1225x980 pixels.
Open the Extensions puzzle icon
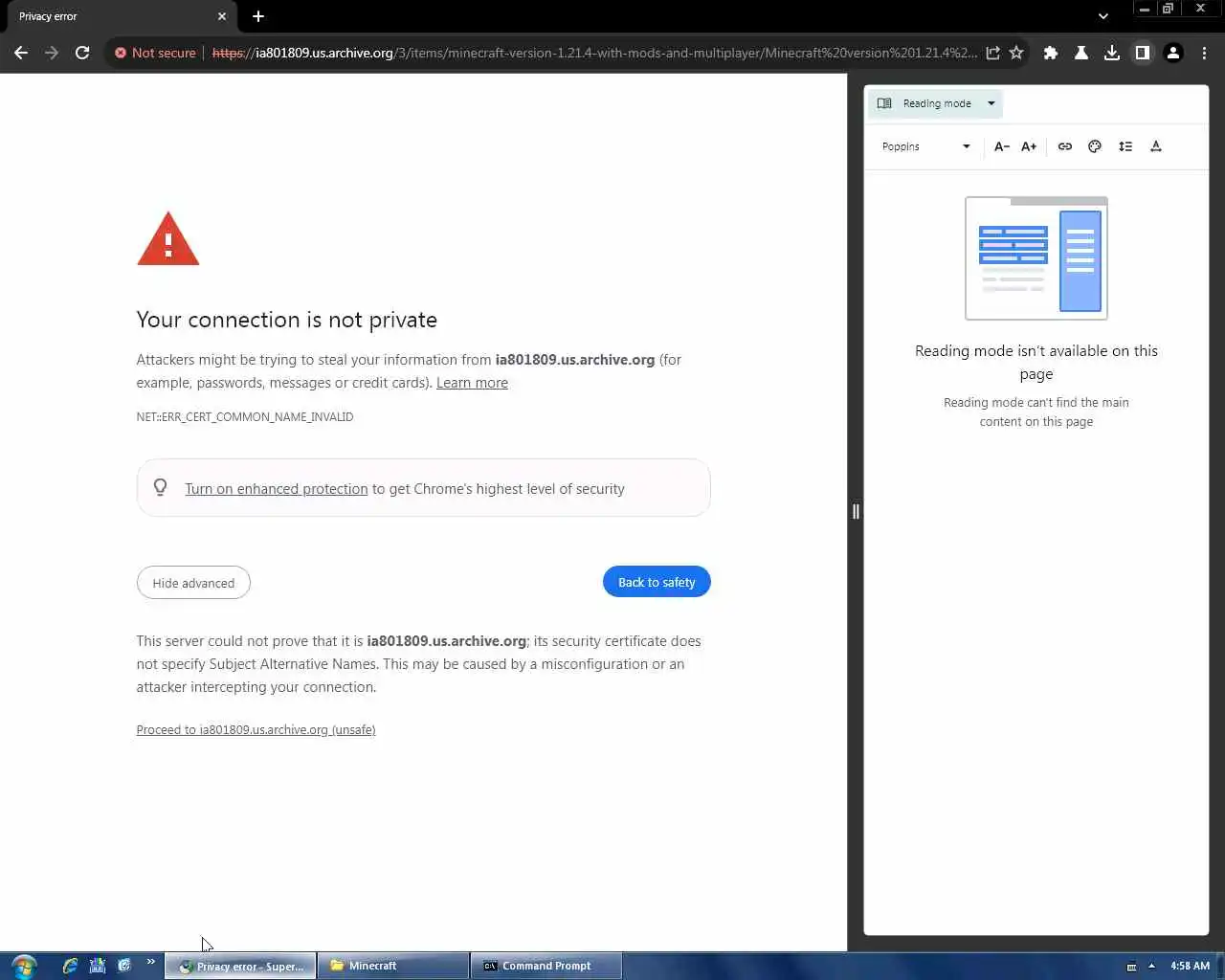click(1051, 53)
